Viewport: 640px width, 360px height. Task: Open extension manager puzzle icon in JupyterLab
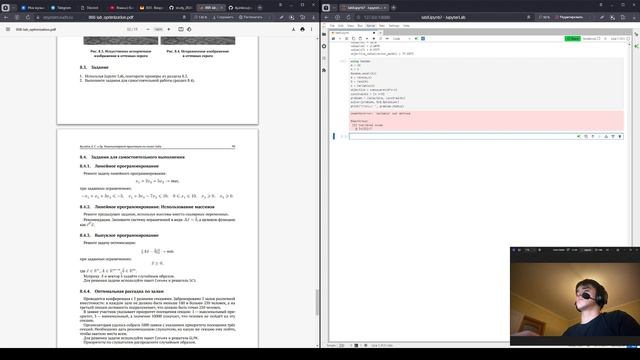coord(324,70)
